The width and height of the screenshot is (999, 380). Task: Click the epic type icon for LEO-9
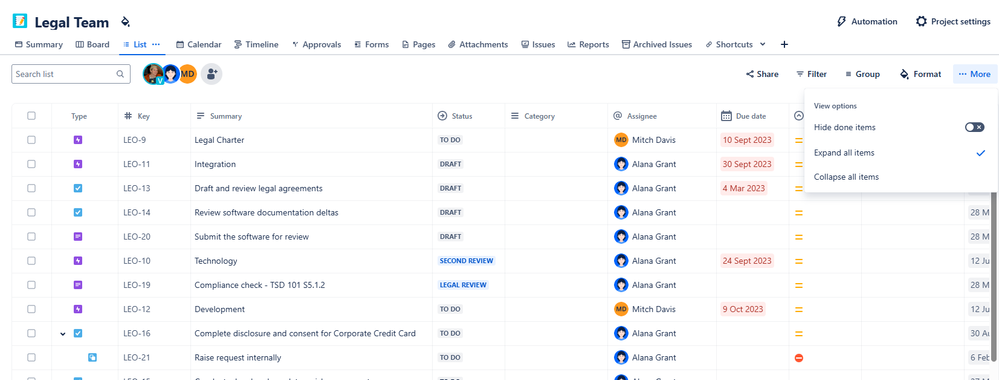(x=78, y=140)
